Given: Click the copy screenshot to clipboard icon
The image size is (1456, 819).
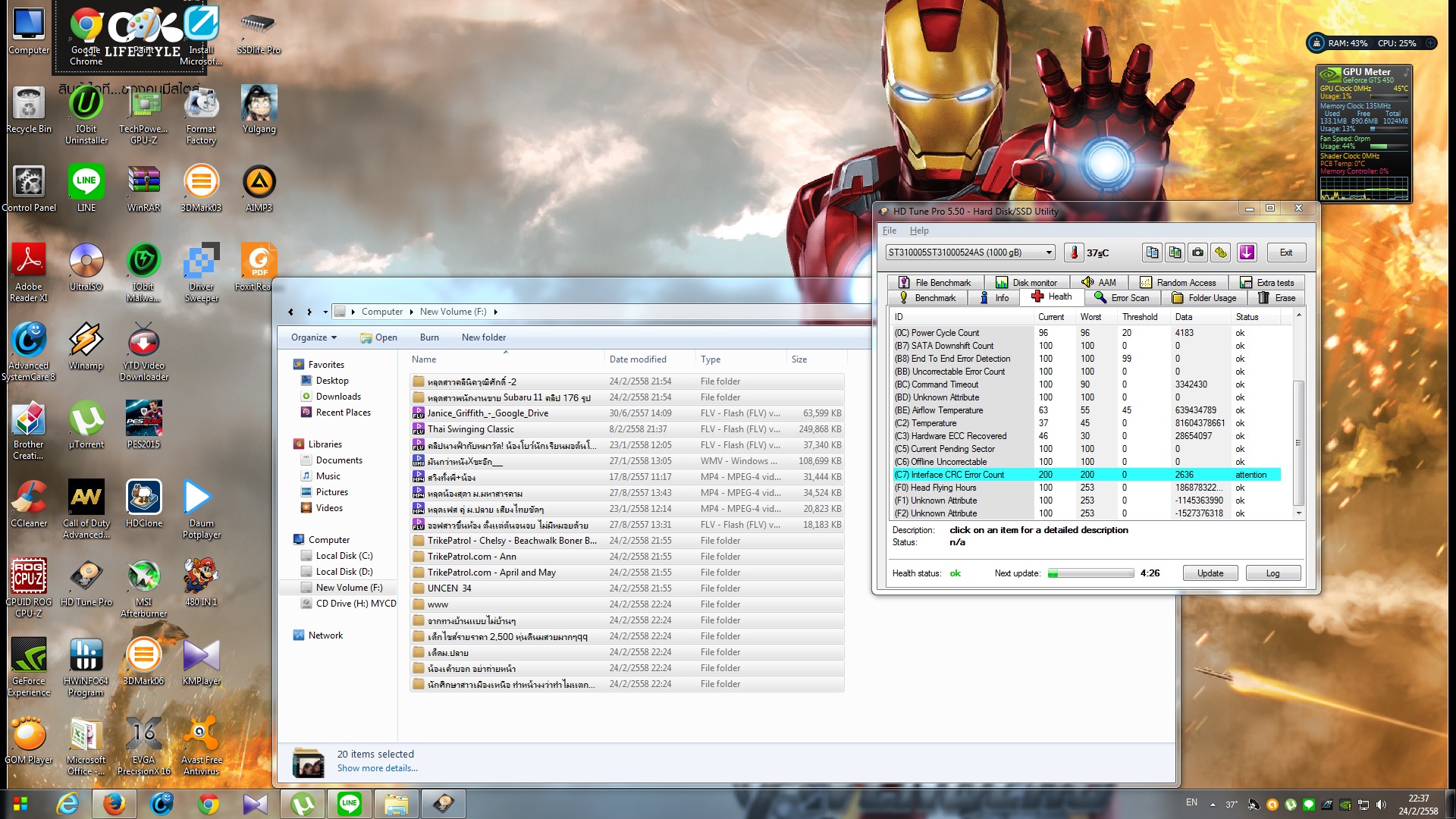Looking at the screenshot, I should pyautogui.click(x=1175, y=253).
